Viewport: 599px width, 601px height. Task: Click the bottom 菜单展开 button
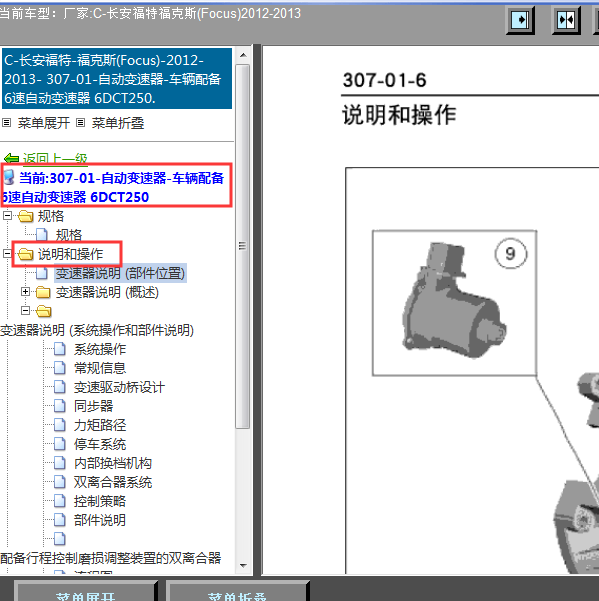pos(85,591)
